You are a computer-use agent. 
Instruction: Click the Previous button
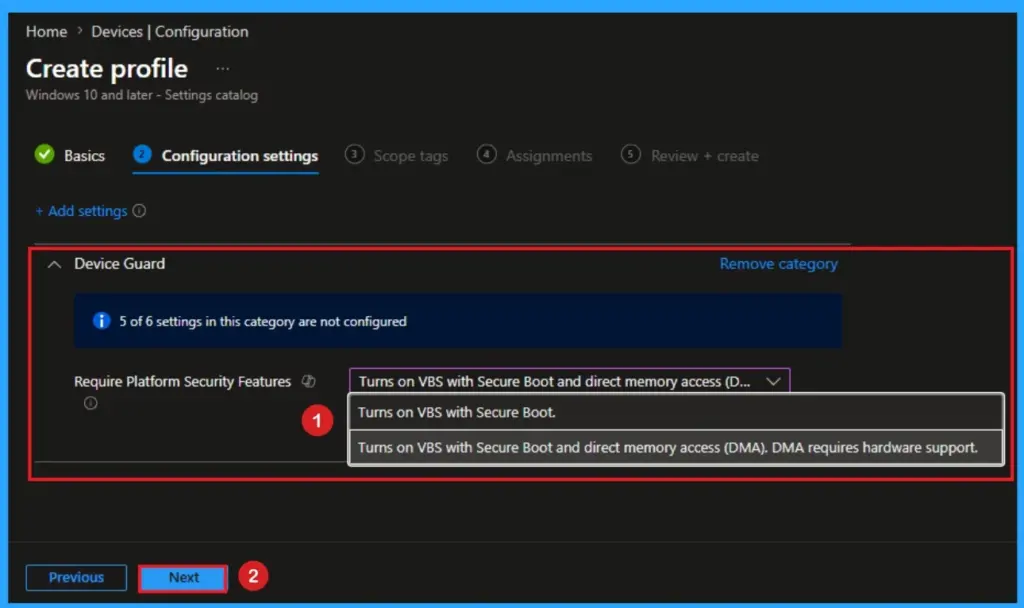point(76,577)
